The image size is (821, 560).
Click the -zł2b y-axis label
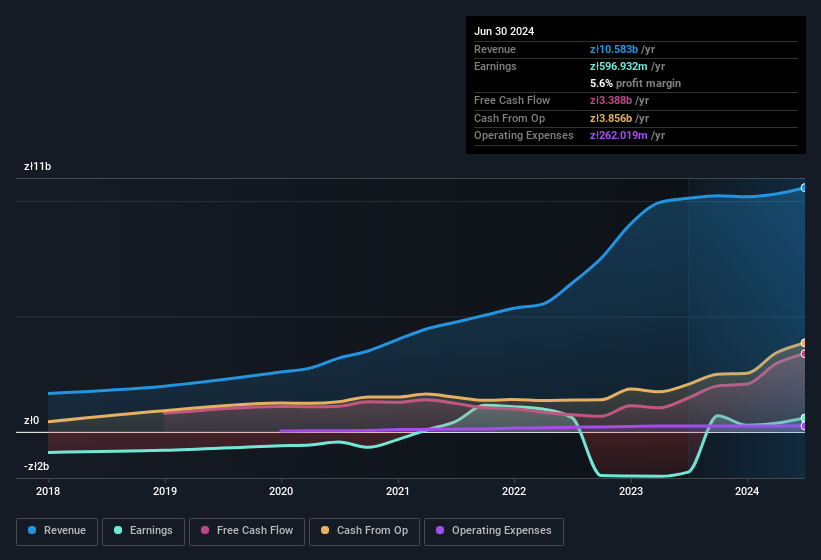tap(37, 466)
